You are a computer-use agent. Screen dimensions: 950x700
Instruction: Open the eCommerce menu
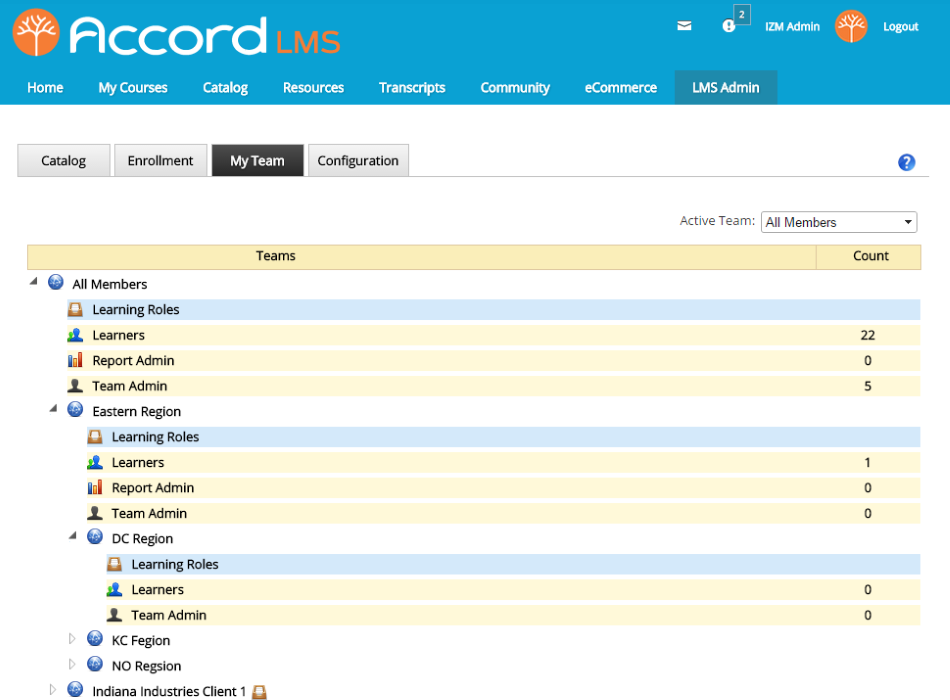click(x=621, y=88)
